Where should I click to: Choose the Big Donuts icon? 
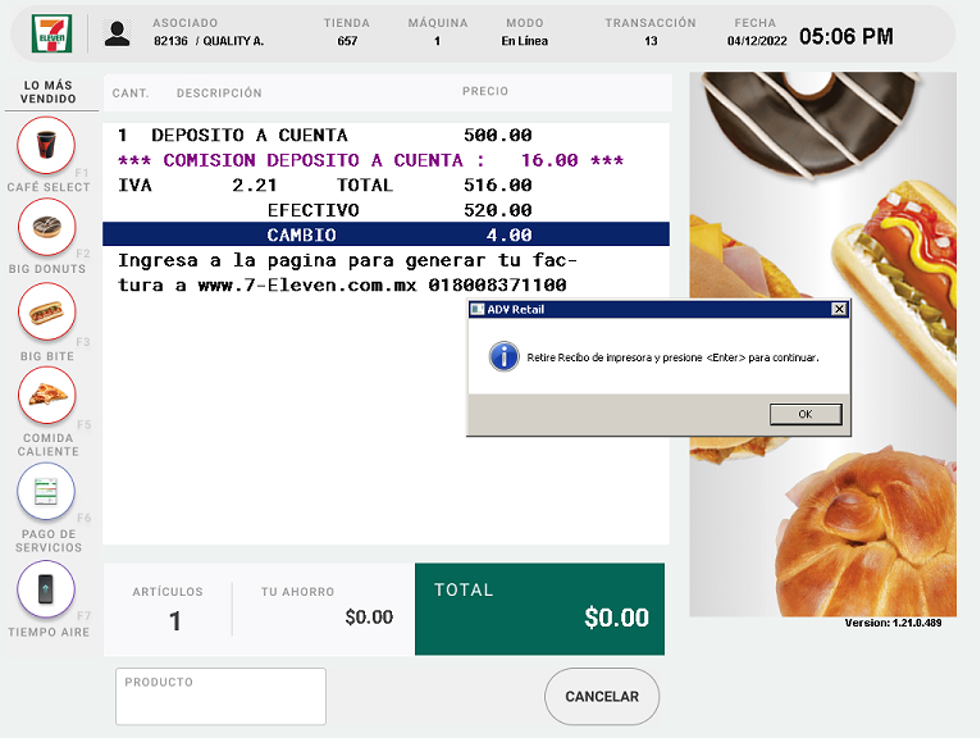point(46,227)
